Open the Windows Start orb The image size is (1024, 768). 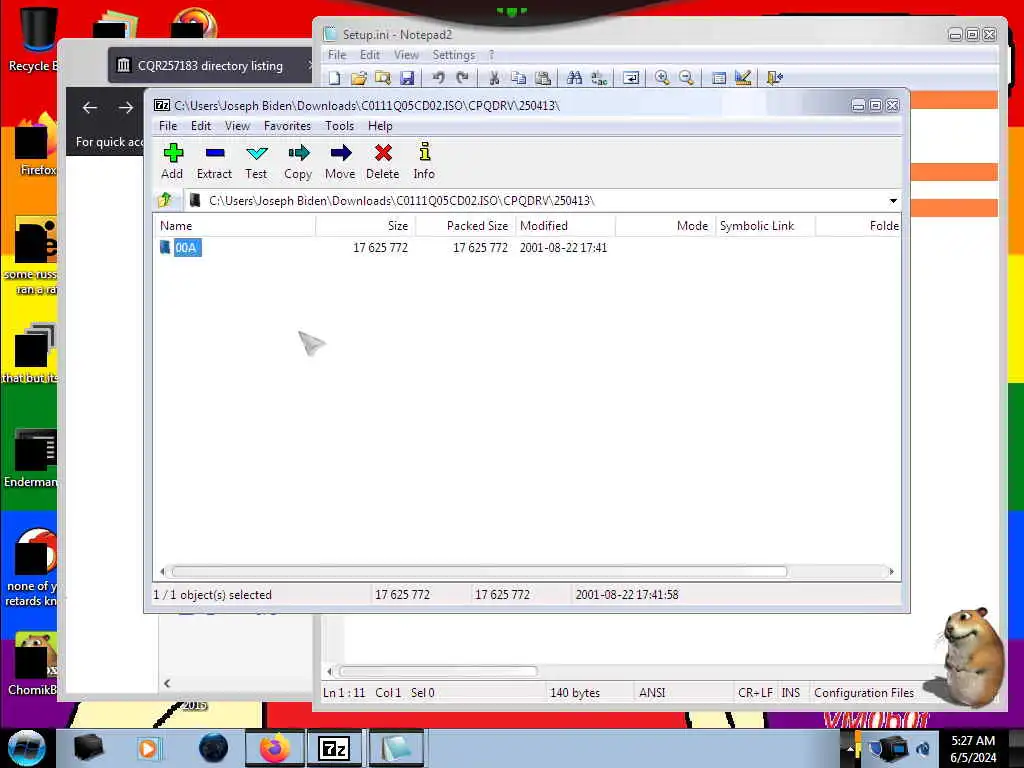[27, 748]
